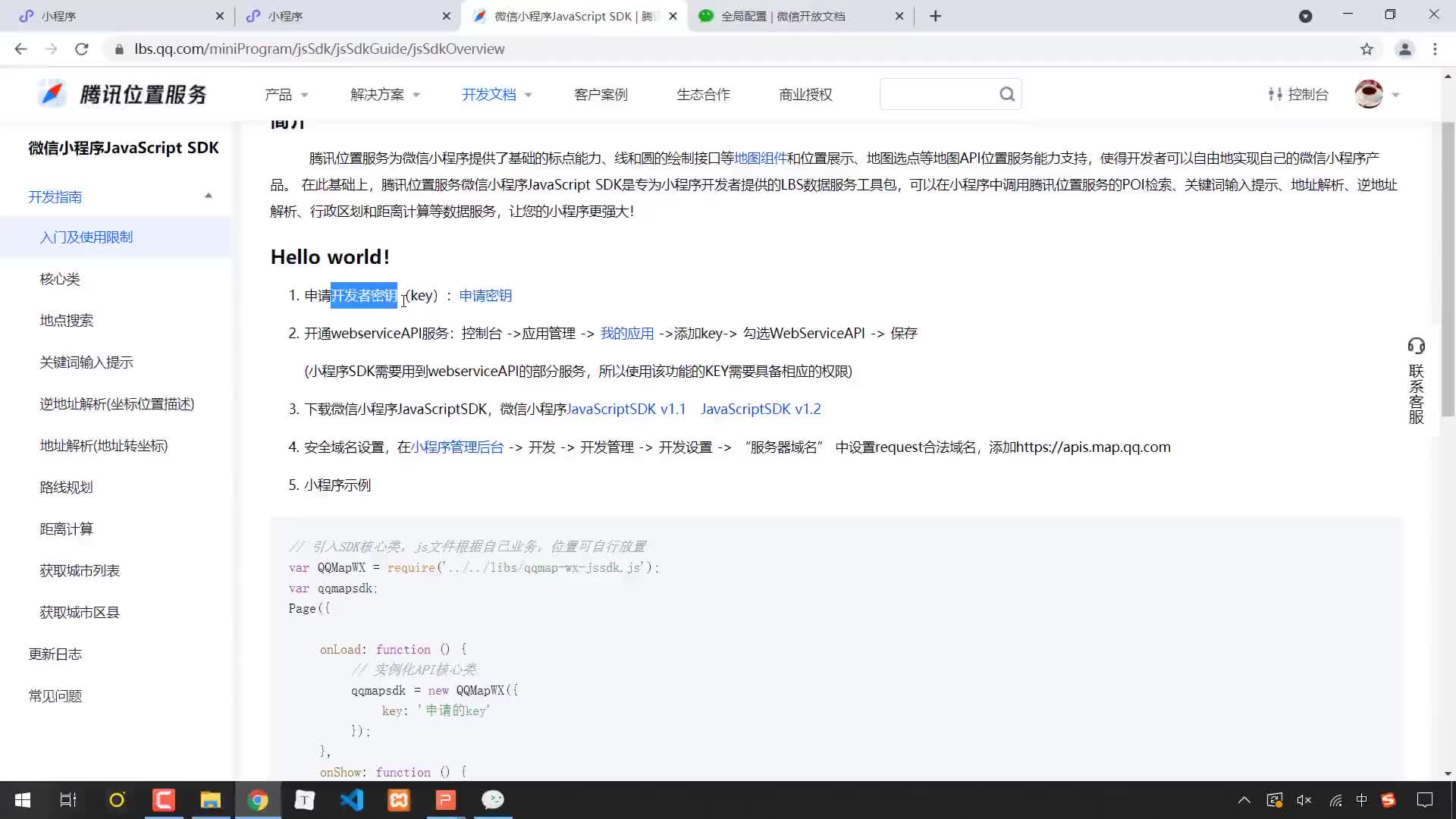
Task: Select 距离计算 in sidebar
Action: coord(67,529)
